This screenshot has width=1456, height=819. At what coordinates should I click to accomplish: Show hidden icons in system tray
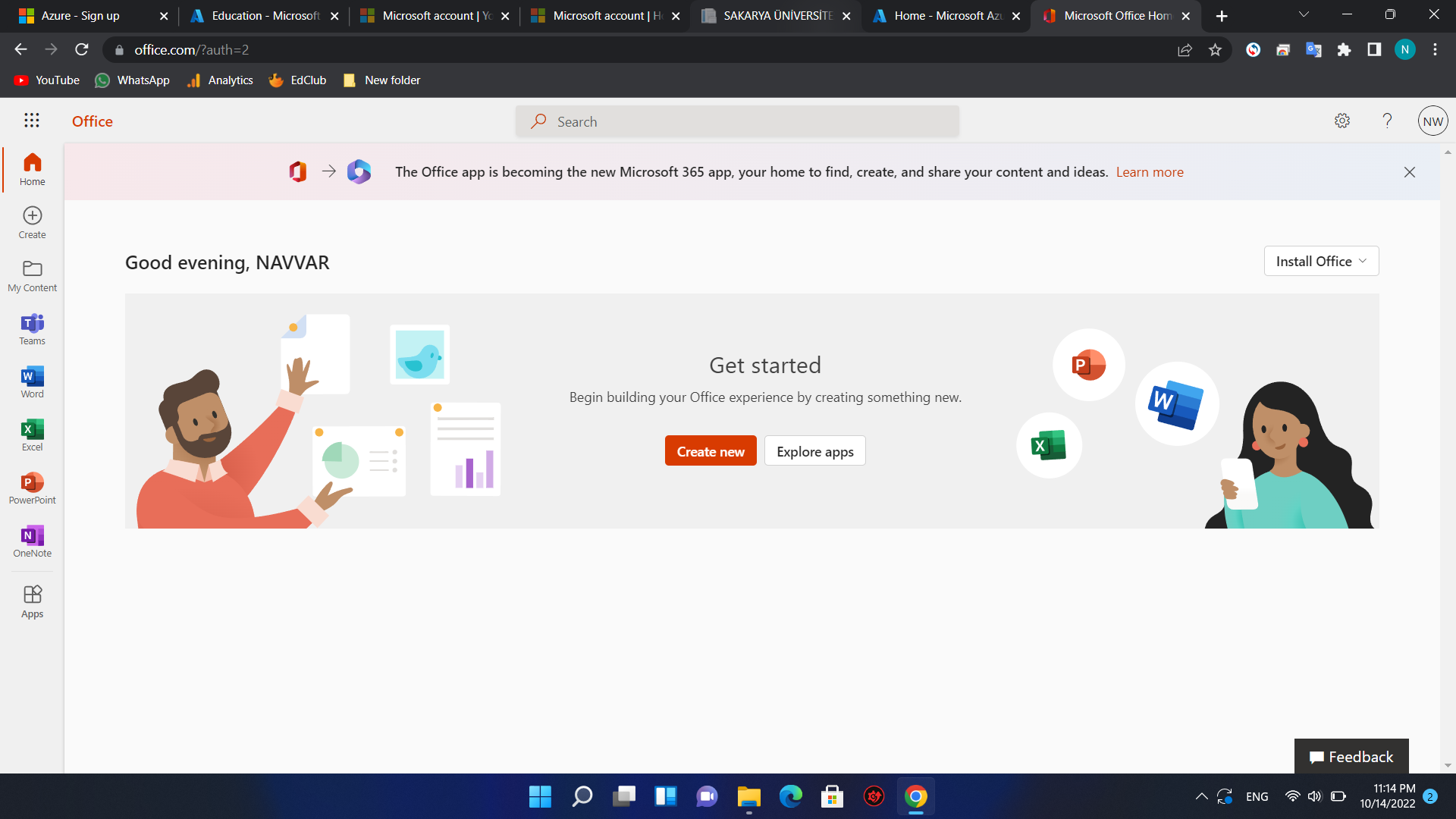(1201, 797)
